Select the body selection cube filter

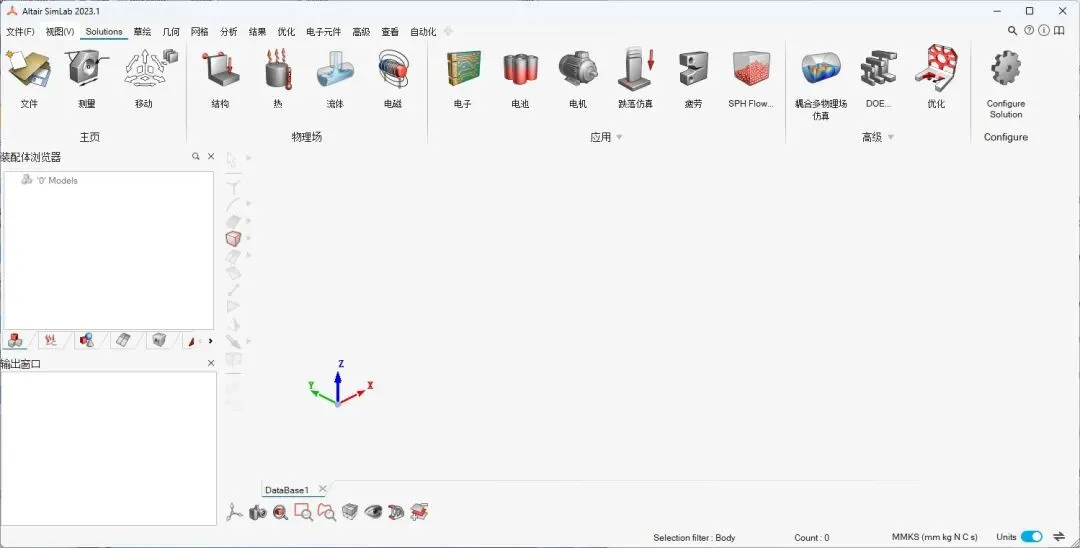tap(233, 238)
